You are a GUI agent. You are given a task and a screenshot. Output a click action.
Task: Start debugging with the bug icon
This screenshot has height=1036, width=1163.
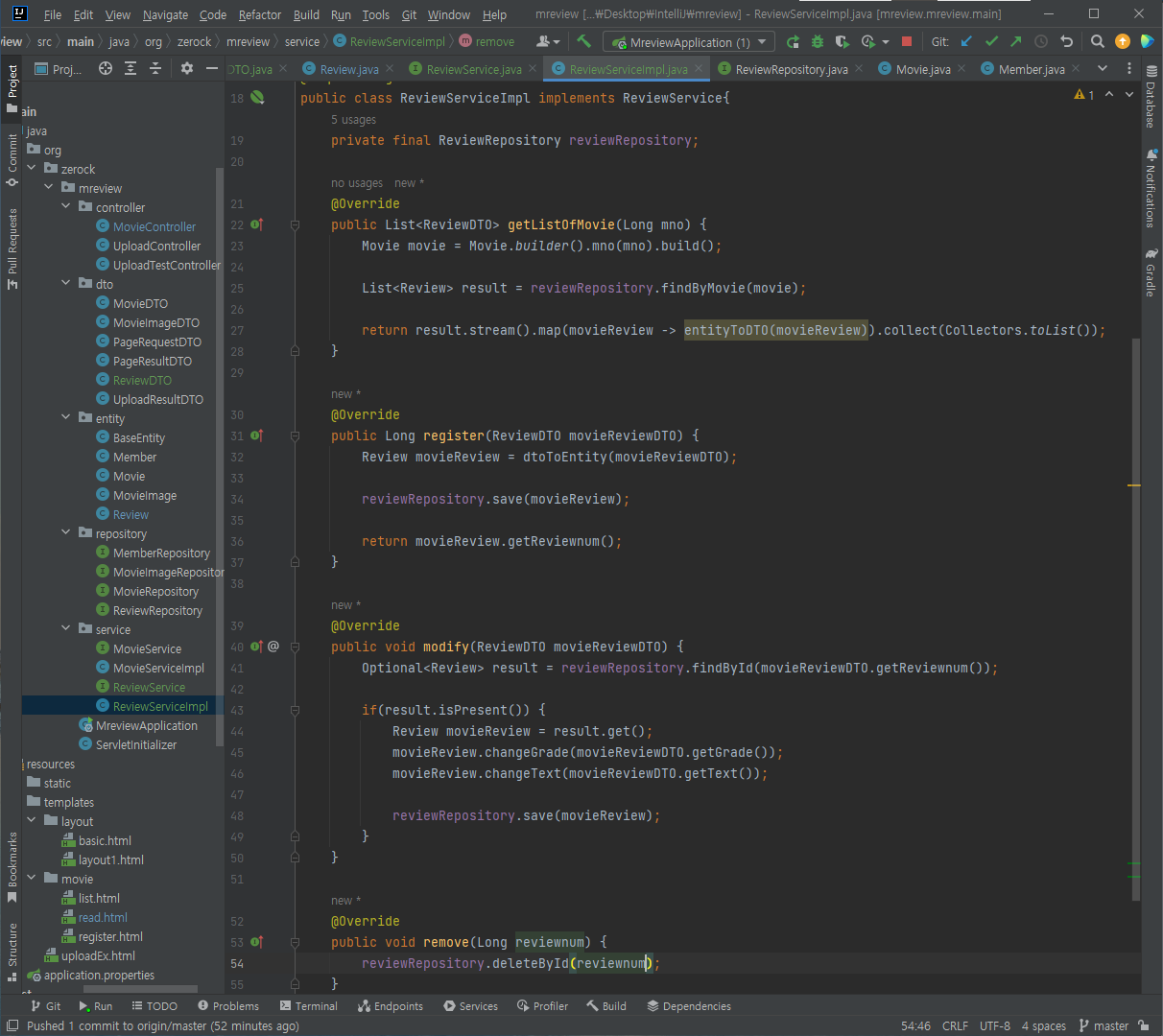818,41
